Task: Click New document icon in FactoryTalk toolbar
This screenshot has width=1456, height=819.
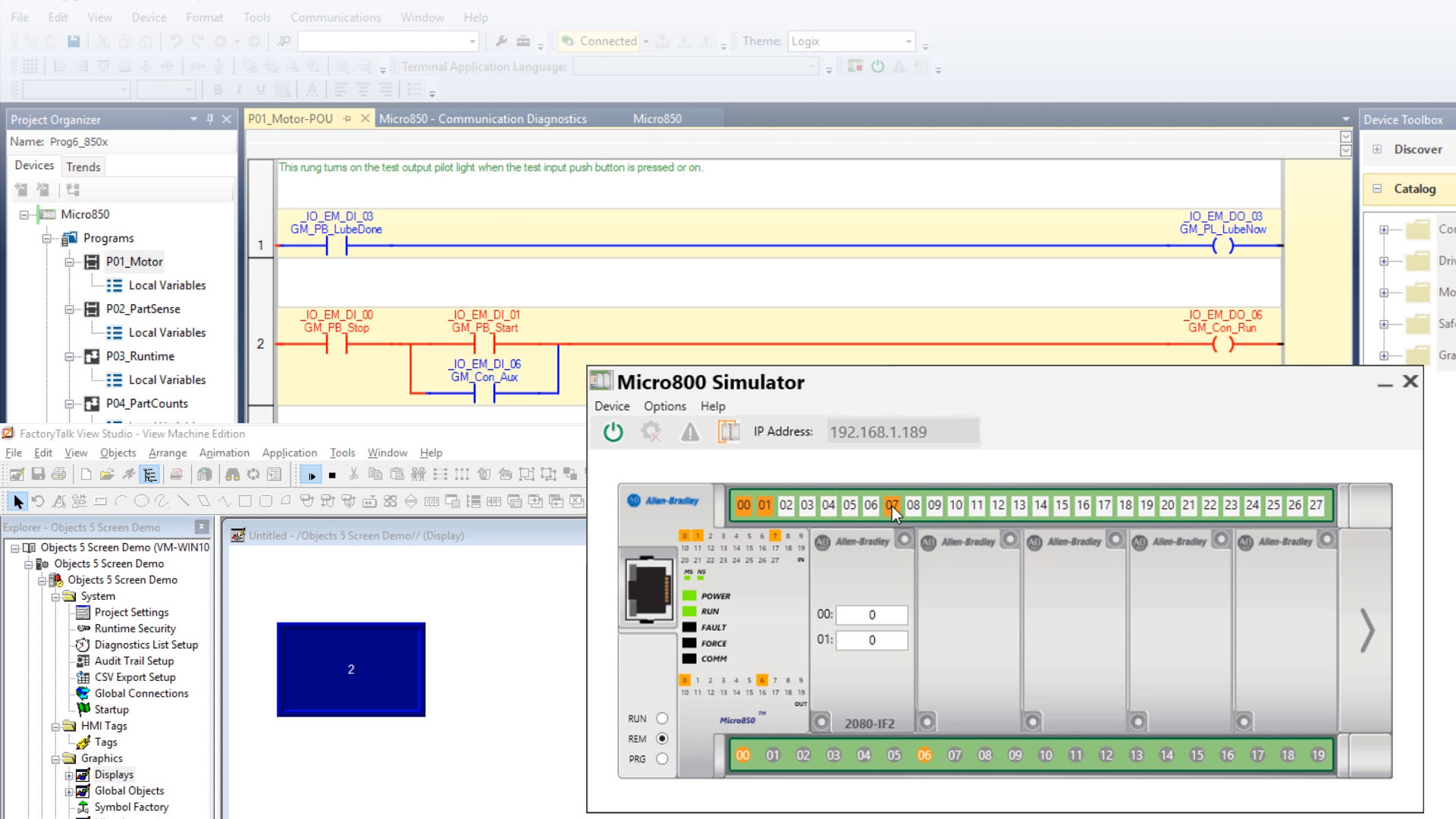Action: pyautogui.click(x=86, y=475)
